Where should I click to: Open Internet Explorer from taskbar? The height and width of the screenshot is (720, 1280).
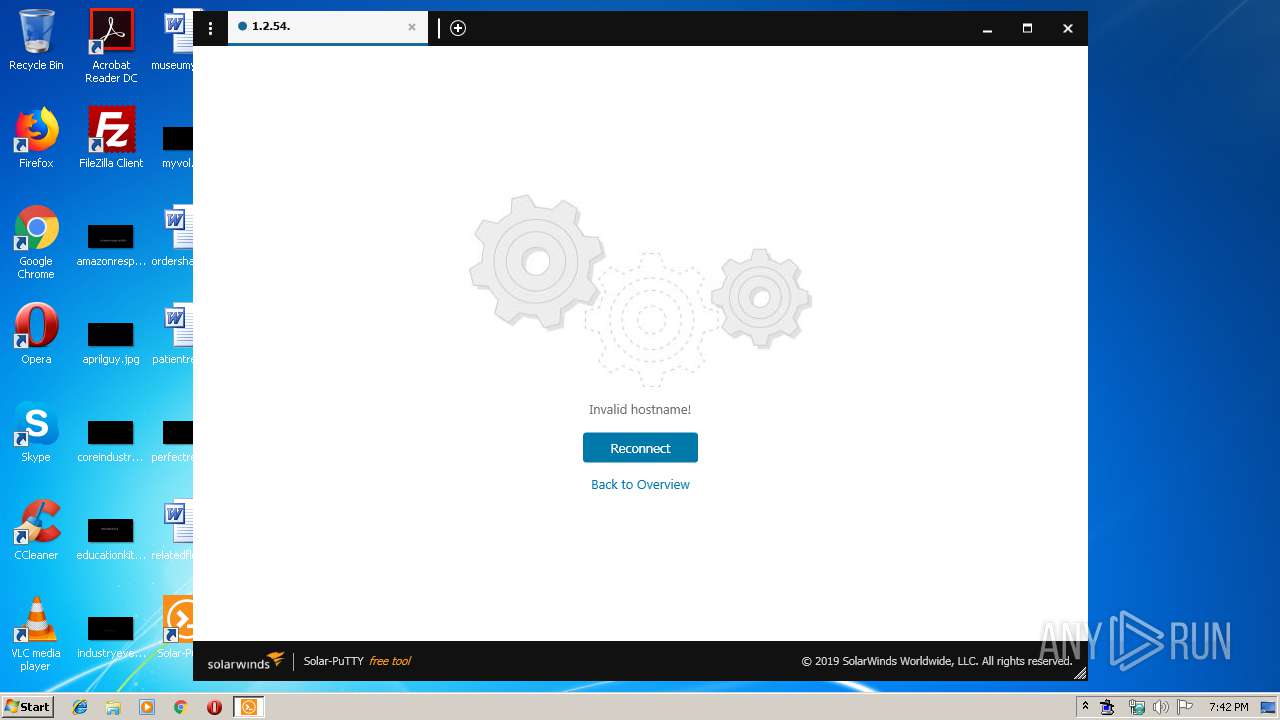pyautogui.click(x=80, y=707)
